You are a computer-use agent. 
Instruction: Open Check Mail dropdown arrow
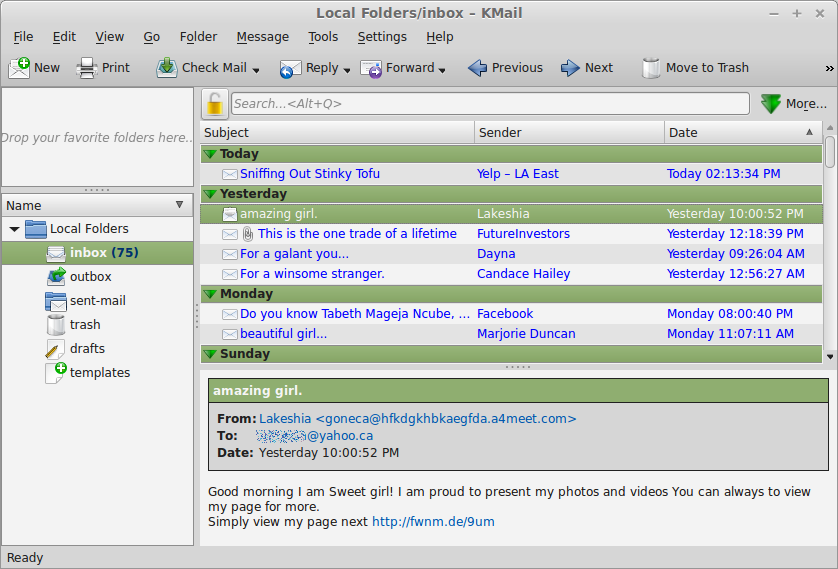[x=256, y=71]
